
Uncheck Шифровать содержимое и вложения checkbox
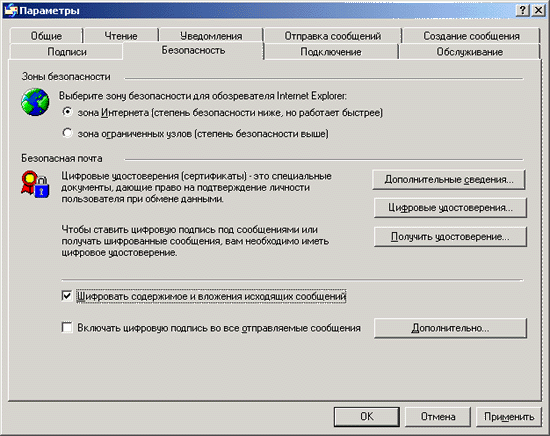coord(67,296)
